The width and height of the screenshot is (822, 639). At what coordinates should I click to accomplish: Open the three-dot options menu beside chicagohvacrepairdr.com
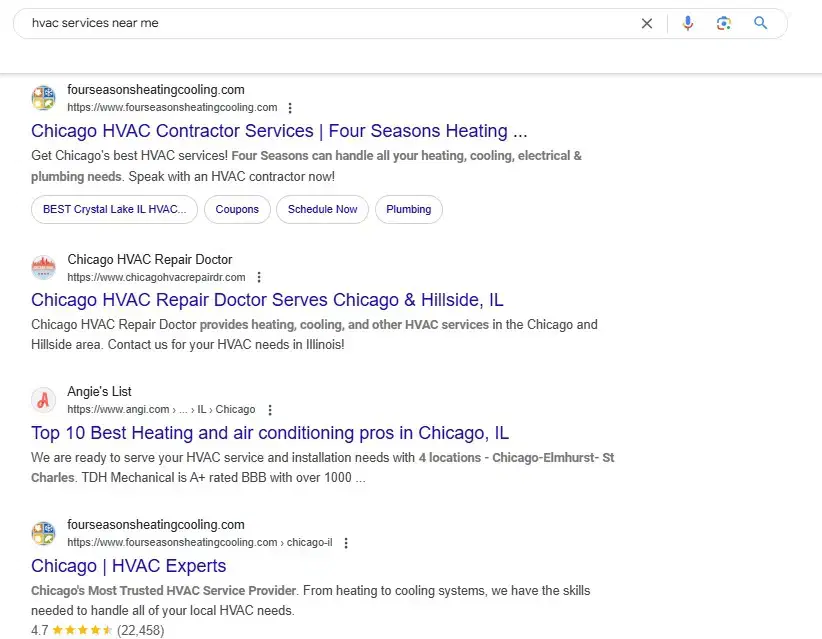tap(258, 277)
